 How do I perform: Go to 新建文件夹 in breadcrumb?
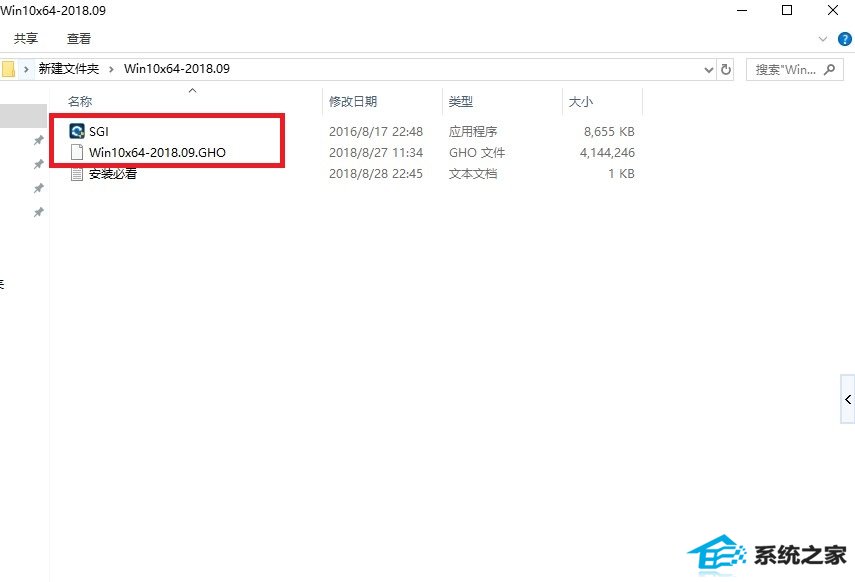(x=69, y=69)
